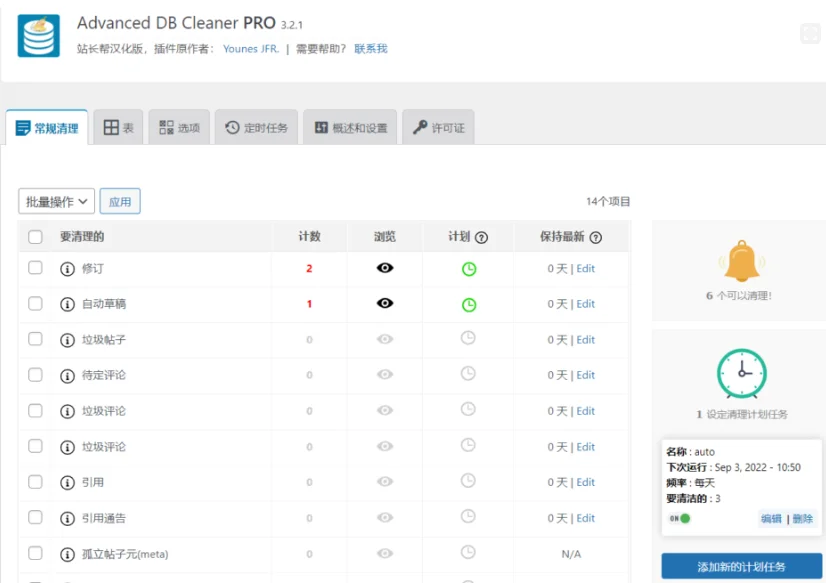This screenshot has width=826, height=583.
Task: Open the 概述和设置 tab
Action: pos(350,127)
